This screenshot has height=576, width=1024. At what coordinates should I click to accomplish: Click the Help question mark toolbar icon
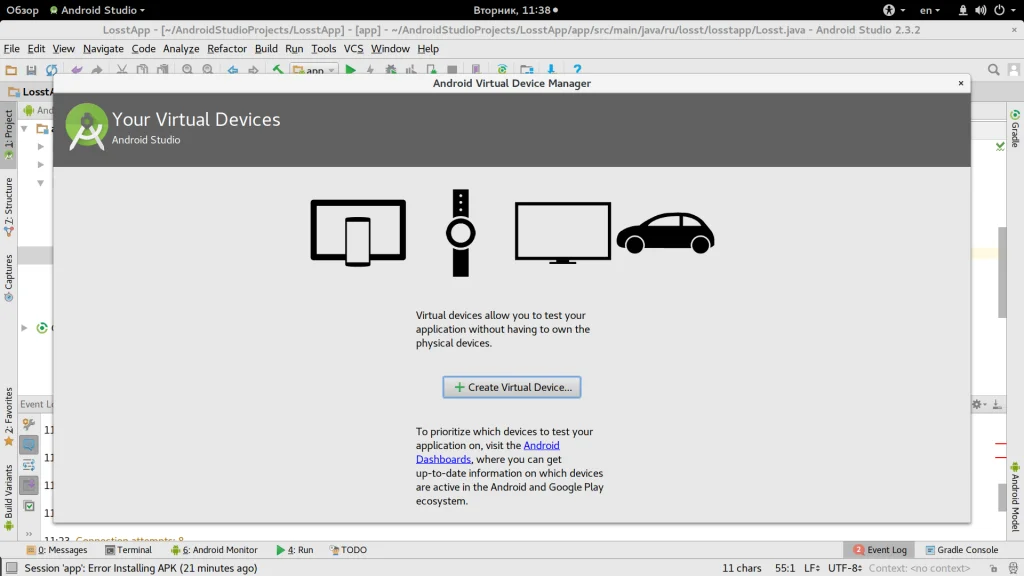click(x=577, y=70)
